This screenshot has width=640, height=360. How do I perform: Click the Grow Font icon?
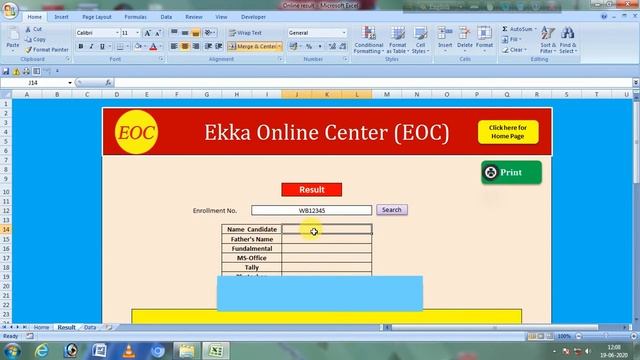click(147, 33)
